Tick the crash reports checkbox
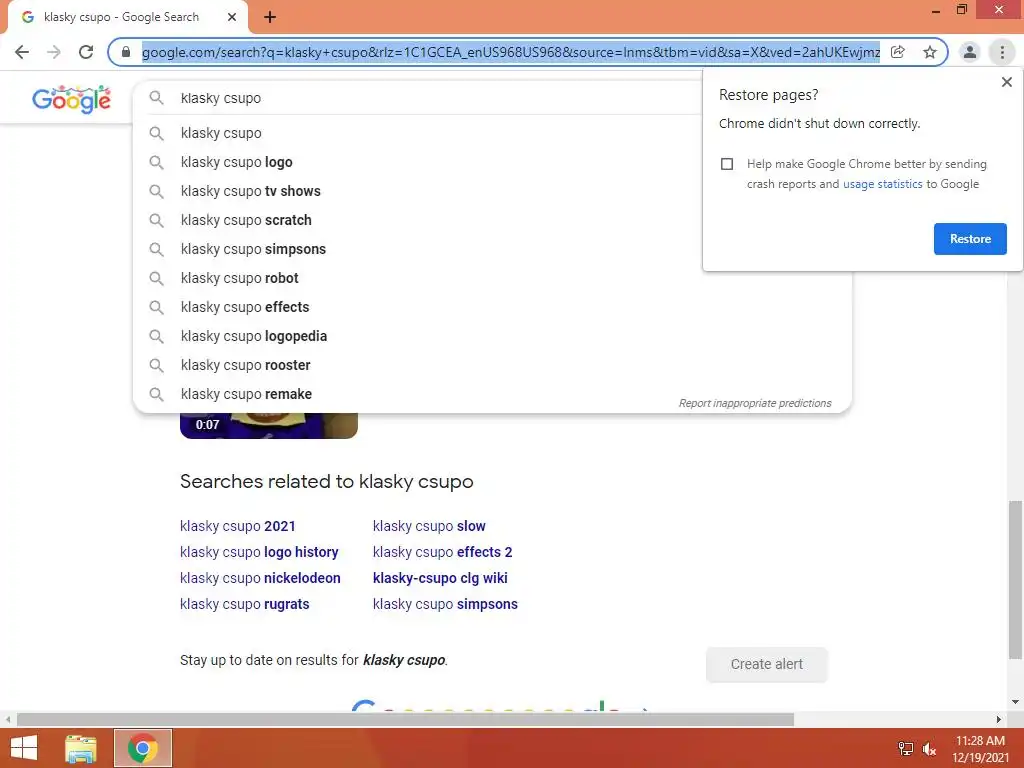Screen dimensions: 1024x768 727,164
